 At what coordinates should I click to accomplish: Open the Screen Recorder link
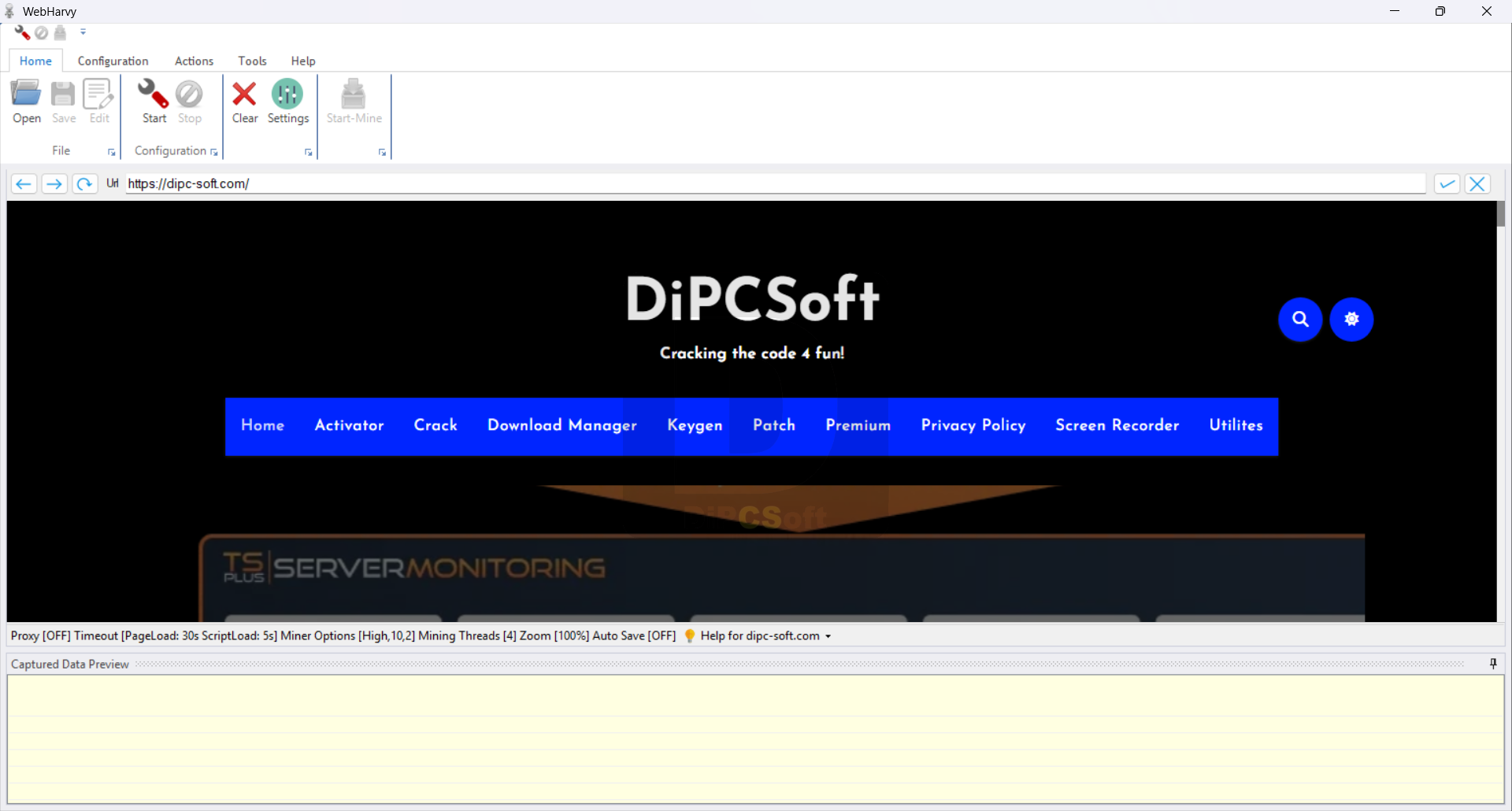[x=1117, y=425]
